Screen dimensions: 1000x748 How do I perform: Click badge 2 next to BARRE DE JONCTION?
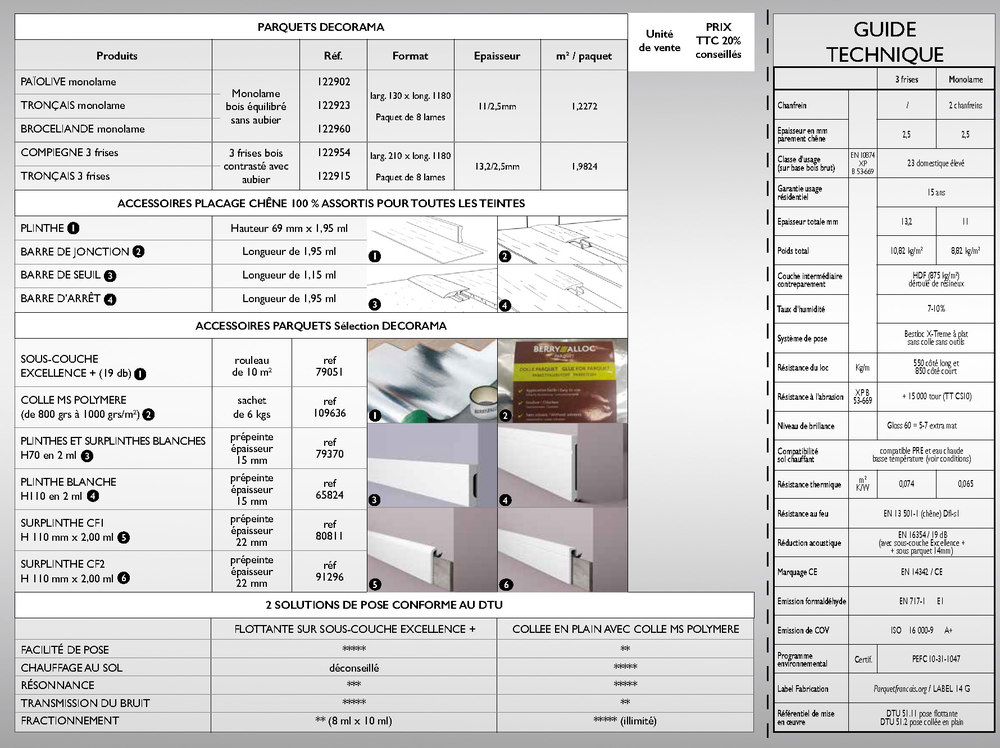point(139,252)
